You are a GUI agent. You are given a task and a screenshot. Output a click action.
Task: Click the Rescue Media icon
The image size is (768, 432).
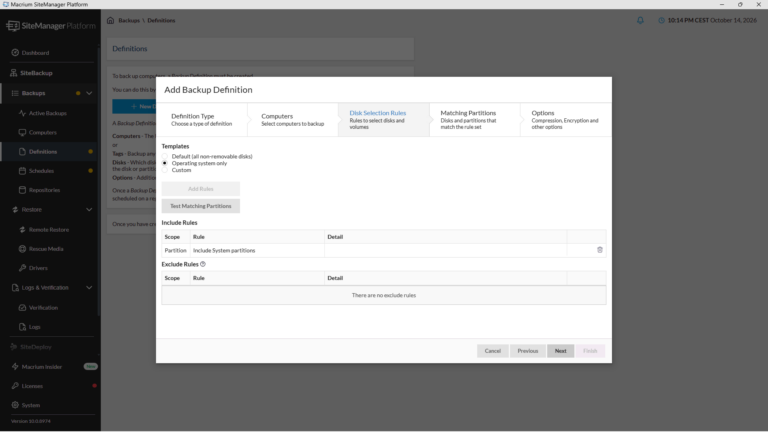click(x=22, y=249)
